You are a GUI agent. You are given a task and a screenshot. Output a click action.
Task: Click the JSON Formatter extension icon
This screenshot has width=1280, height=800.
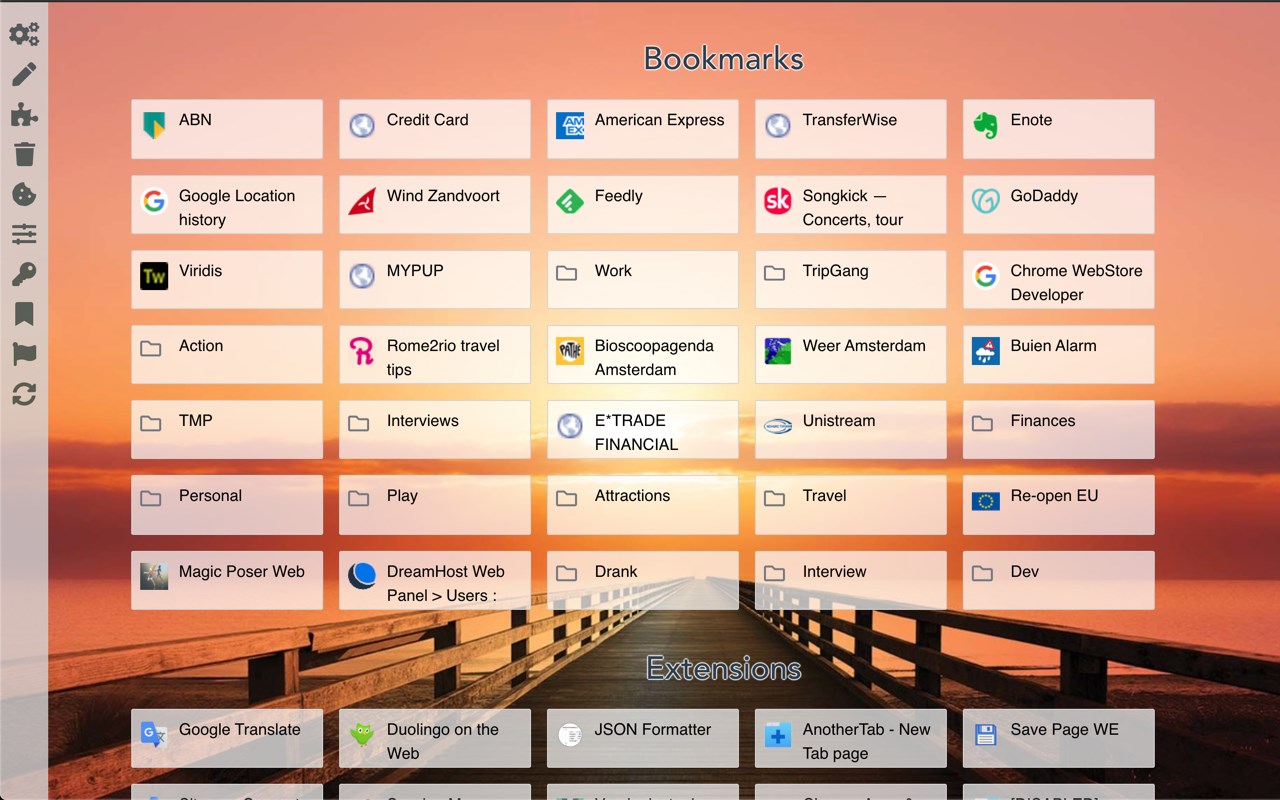click(570, 735)
